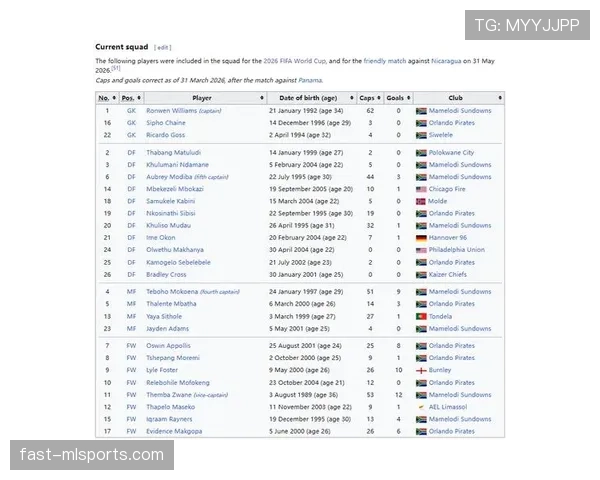Click sort arrows in Date of birth header

[352, 98]
